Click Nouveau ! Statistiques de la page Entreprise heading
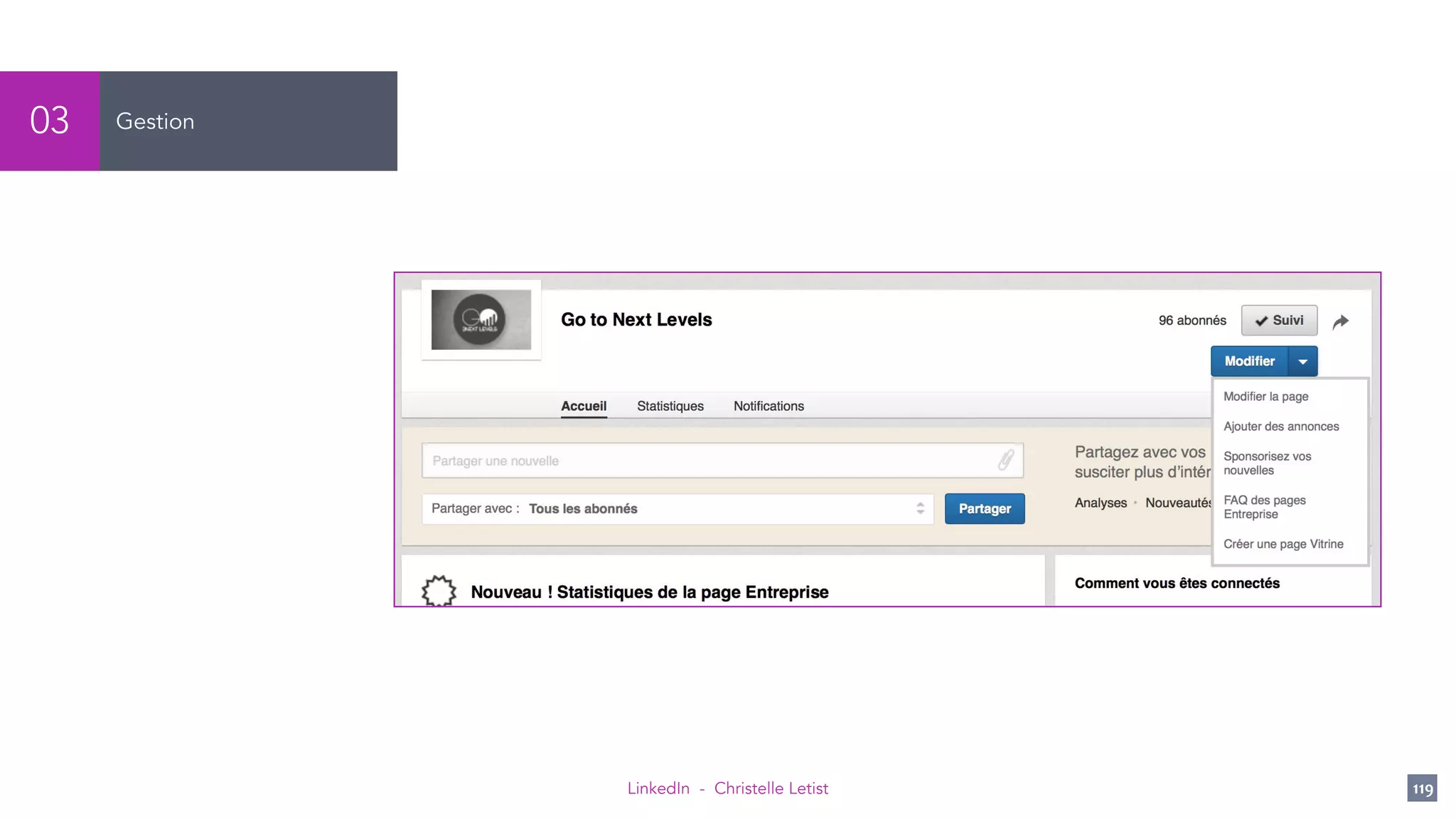This screenshot has width=1456, height=819. click(649, 592)
